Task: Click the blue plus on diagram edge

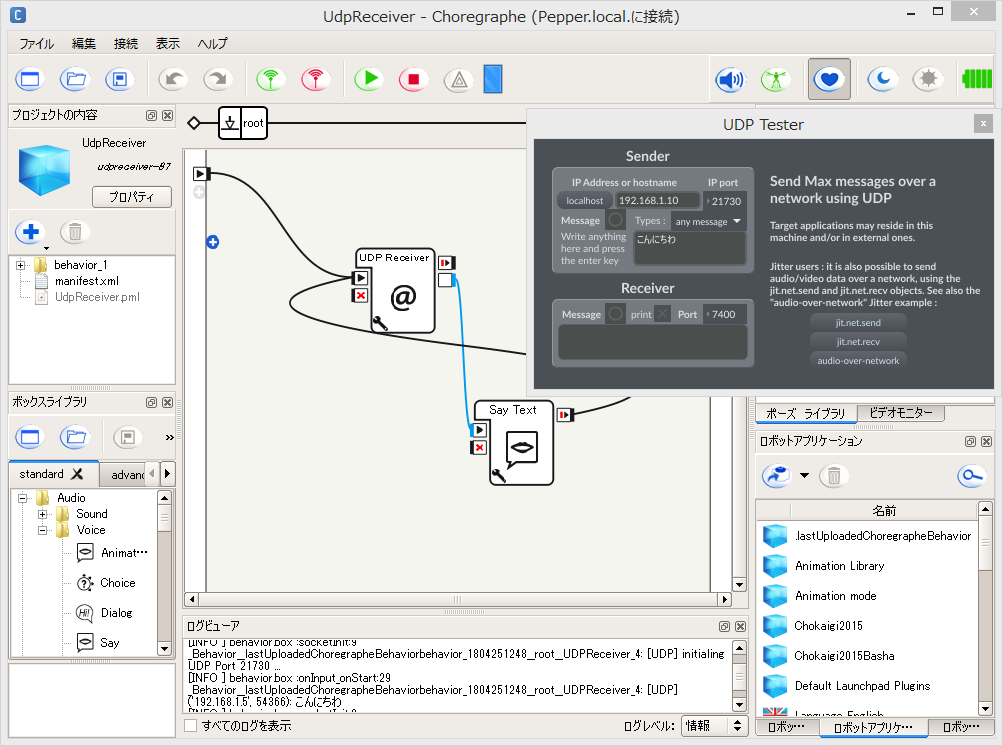Action: 213,242
